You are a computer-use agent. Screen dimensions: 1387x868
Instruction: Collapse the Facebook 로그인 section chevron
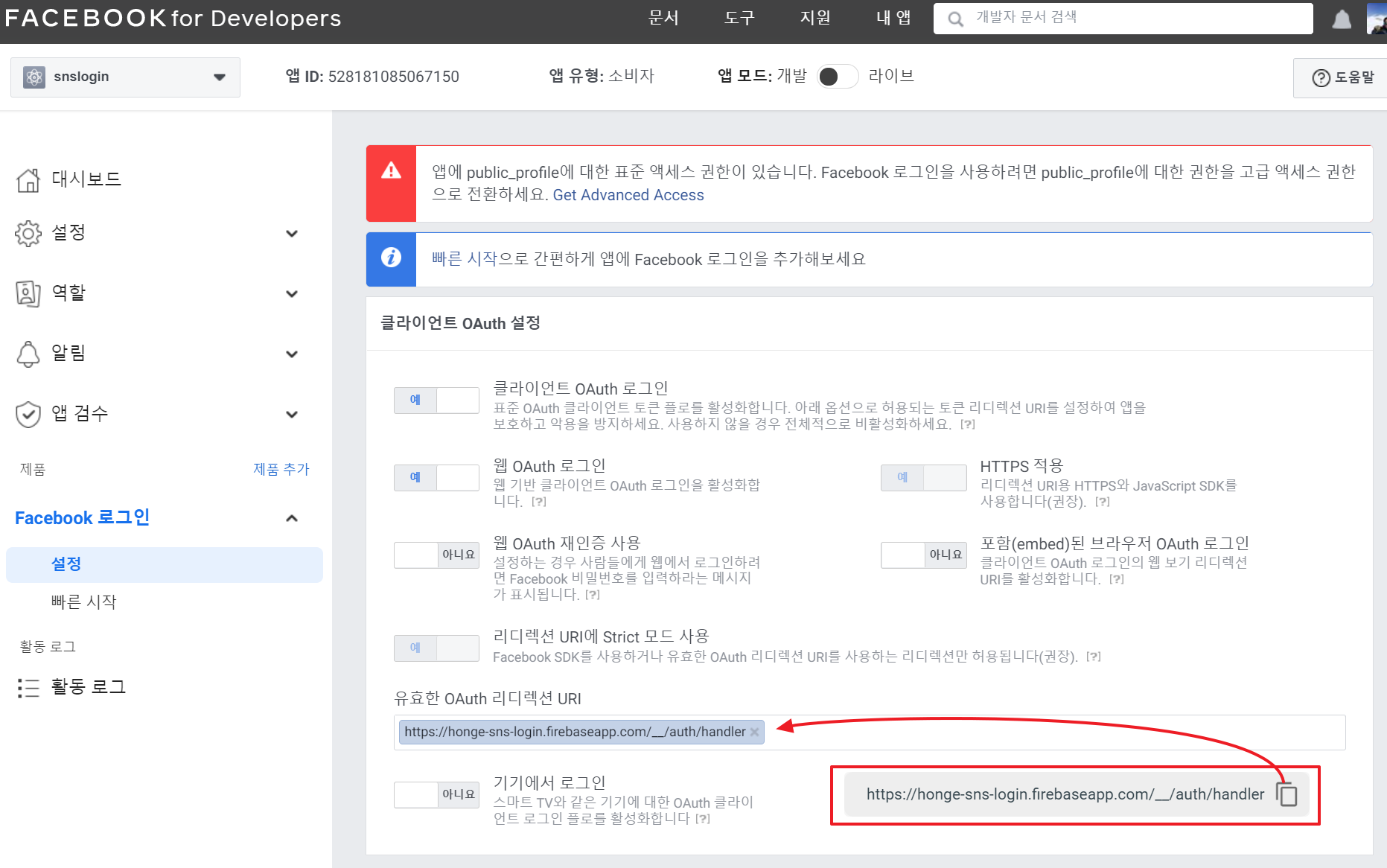(292, 518)
